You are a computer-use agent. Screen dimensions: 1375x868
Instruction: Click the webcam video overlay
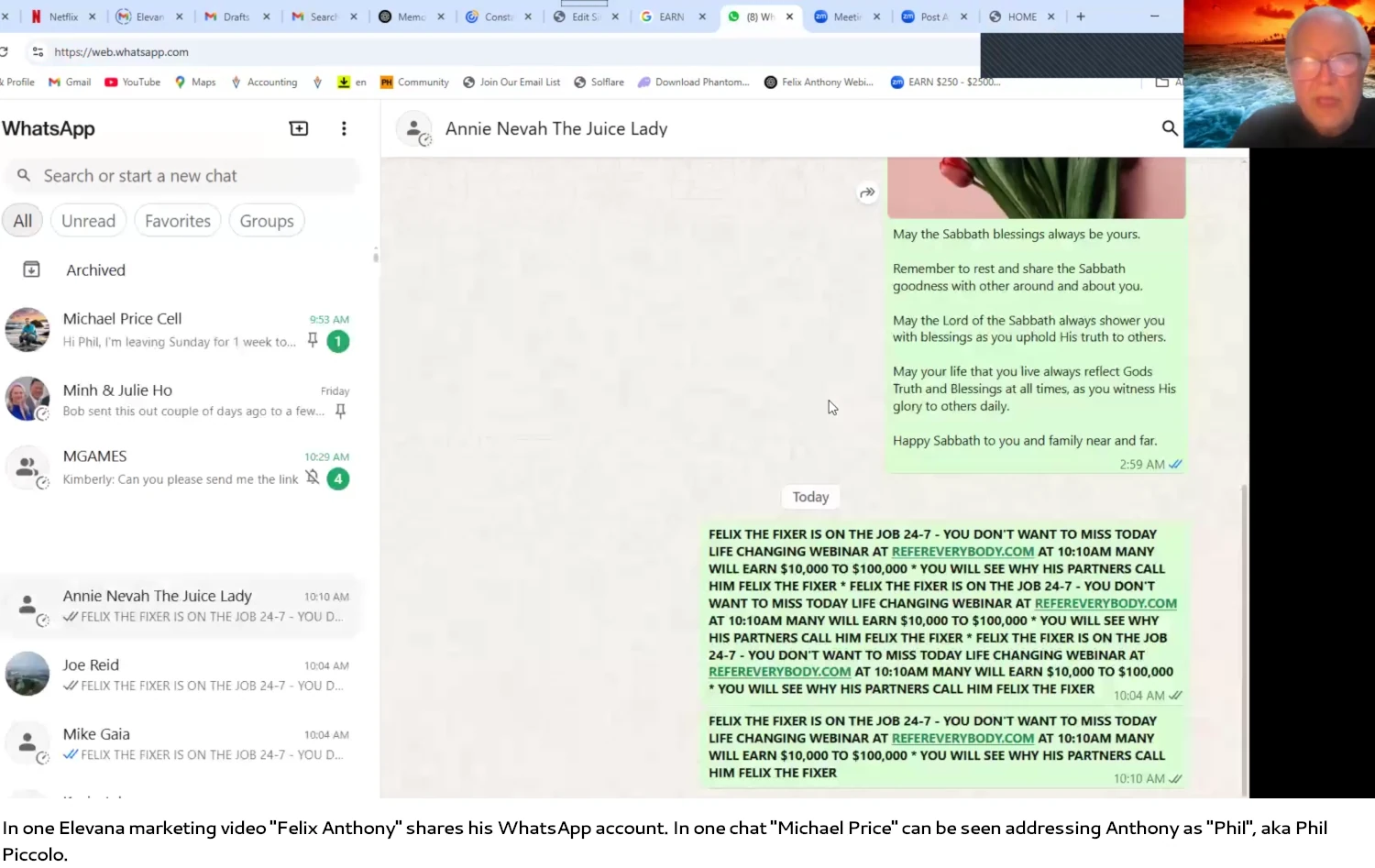[x=1279, y=73]
